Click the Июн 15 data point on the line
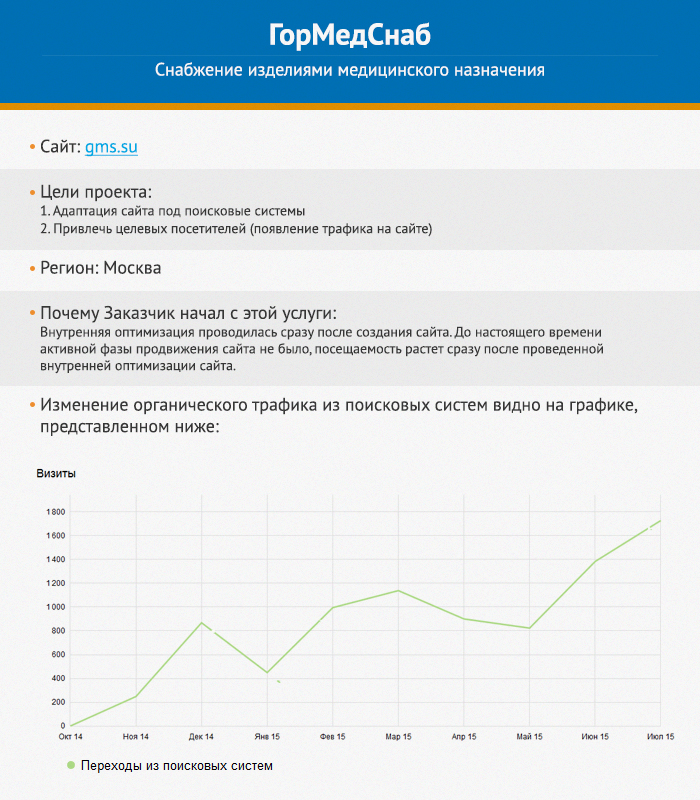Viewport: 700px width, 800px height. point(595,561)
